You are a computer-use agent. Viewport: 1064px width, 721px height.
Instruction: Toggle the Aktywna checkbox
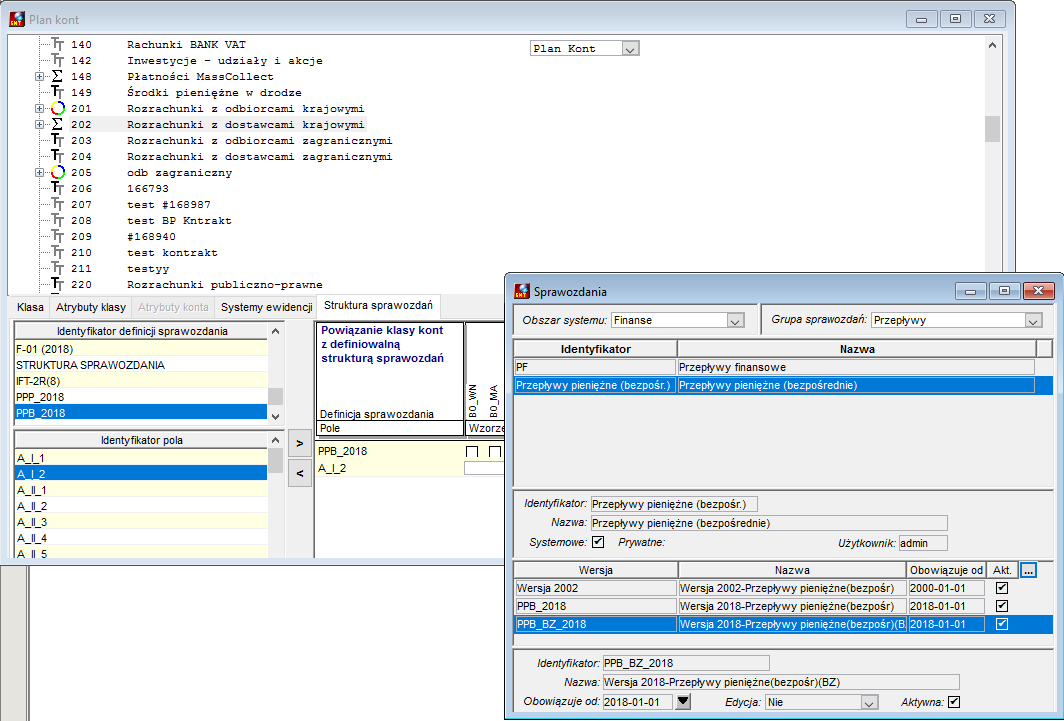(954, 702)
